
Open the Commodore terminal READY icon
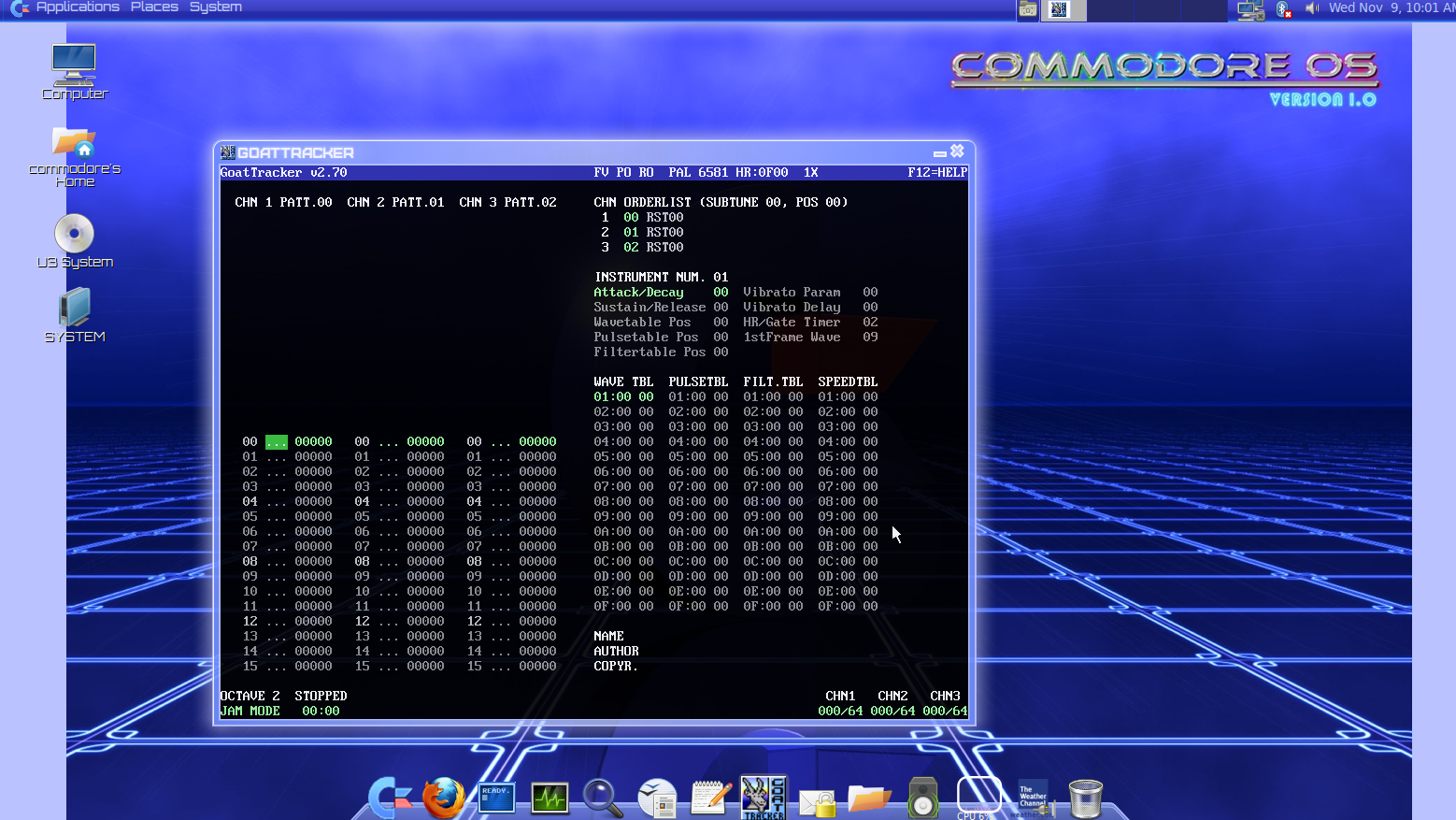pos(495,797)
